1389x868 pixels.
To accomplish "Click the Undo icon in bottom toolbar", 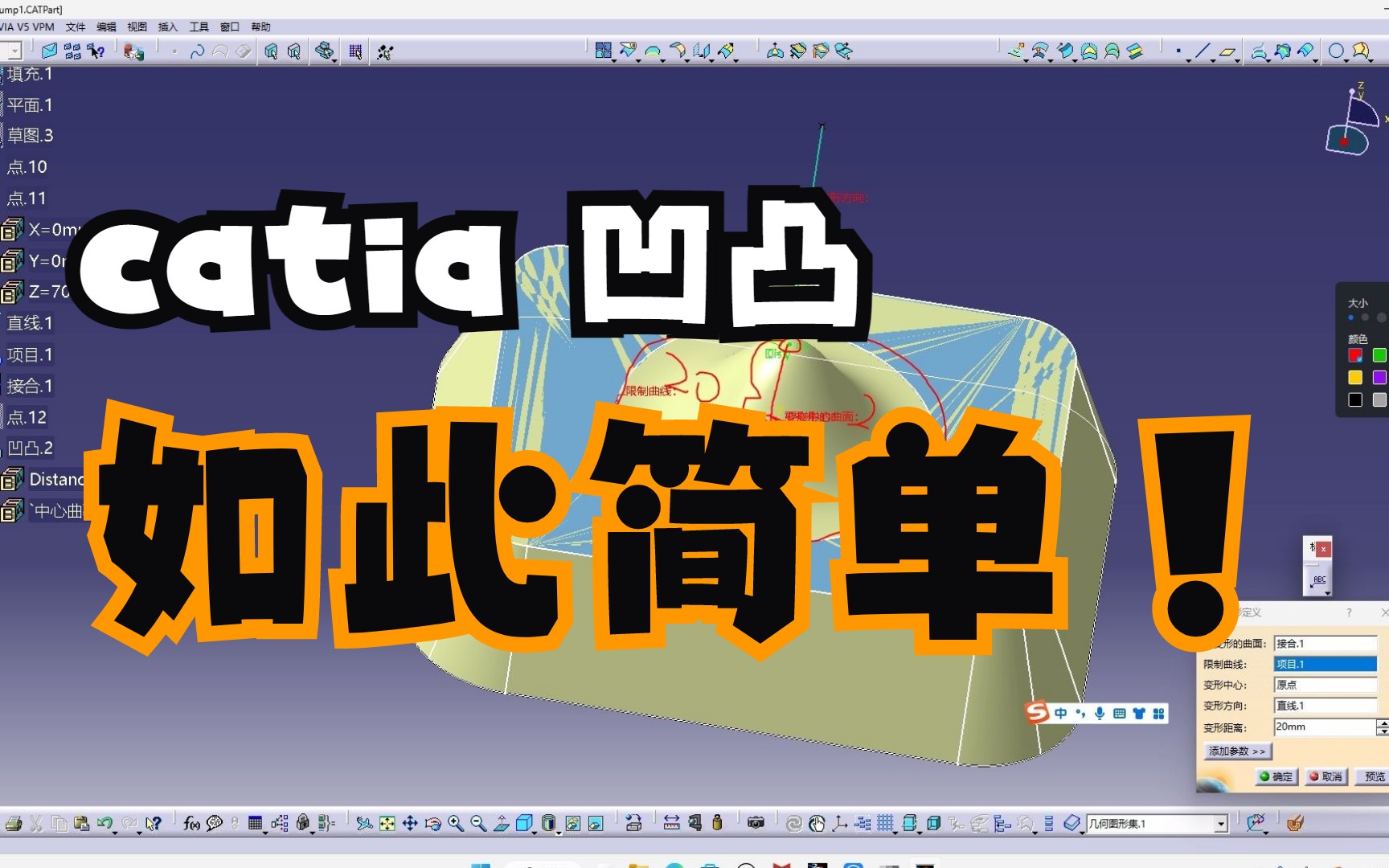I will point(104,823).
